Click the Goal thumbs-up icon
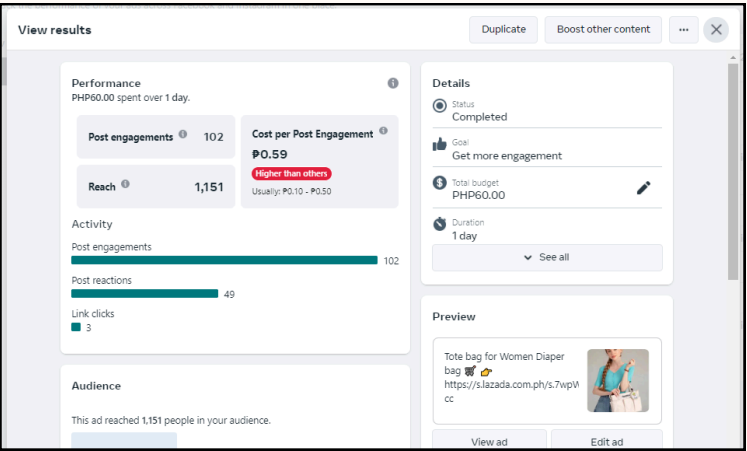747x451 pixels. pyautogui.click(x=440, y=145)
